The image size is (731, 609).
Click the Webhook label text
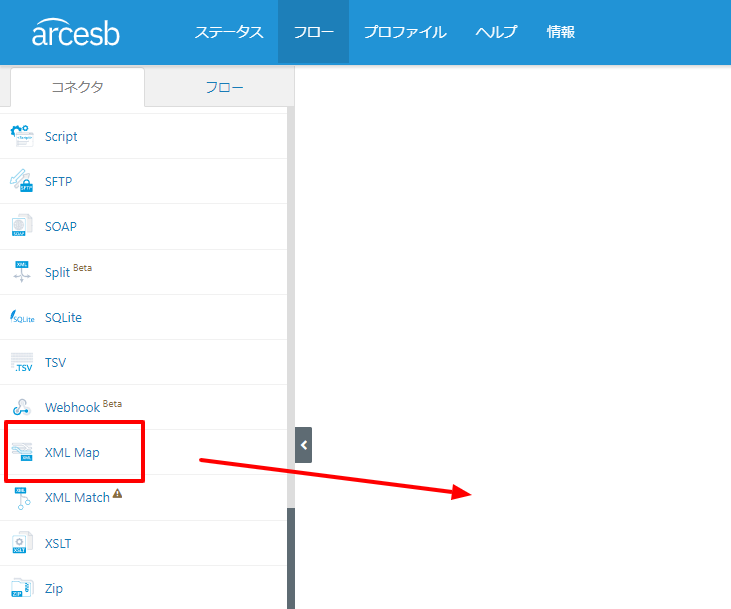click(72, 408)
